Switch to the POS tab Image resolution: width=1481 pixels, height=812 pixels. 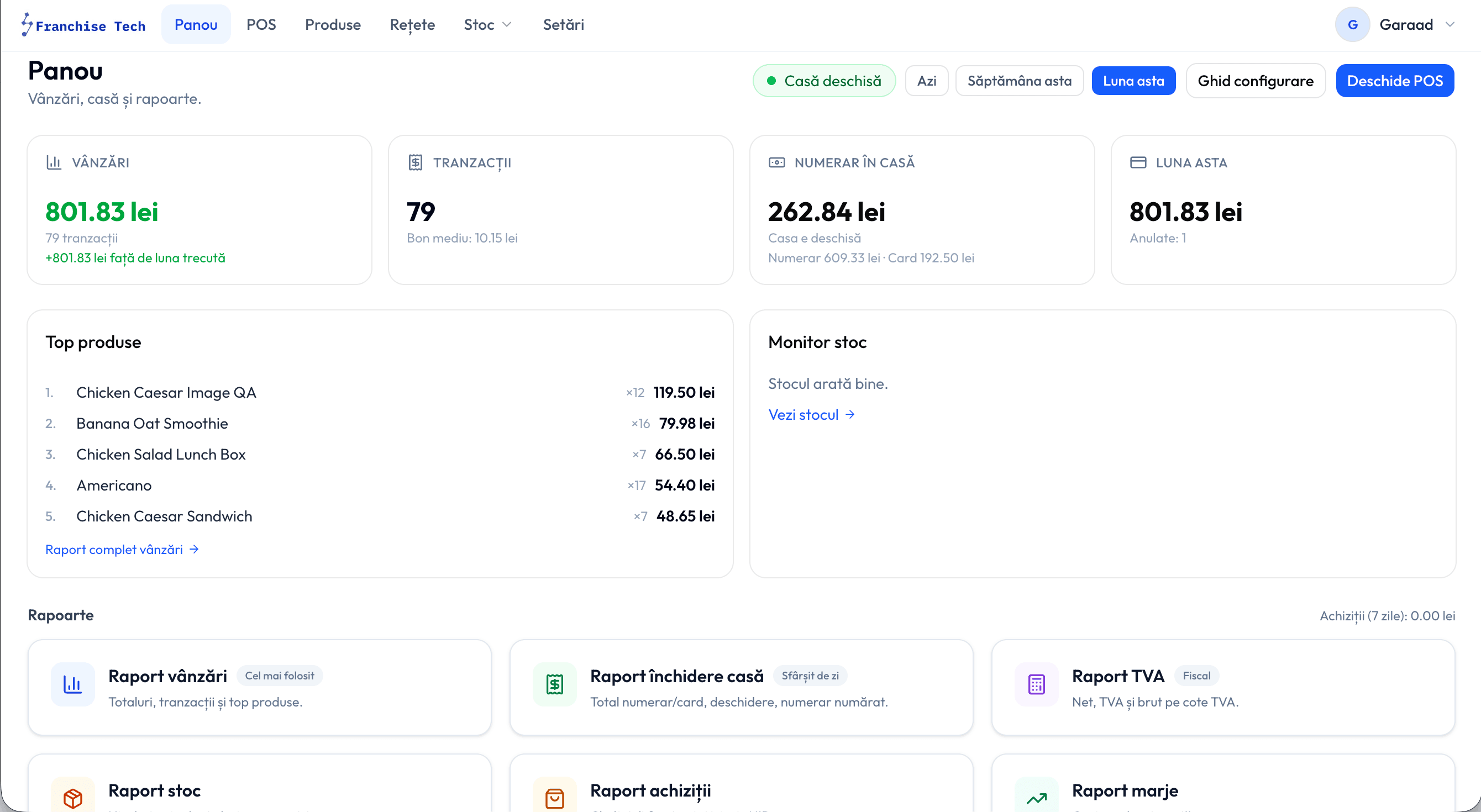[x=261, y=25]
